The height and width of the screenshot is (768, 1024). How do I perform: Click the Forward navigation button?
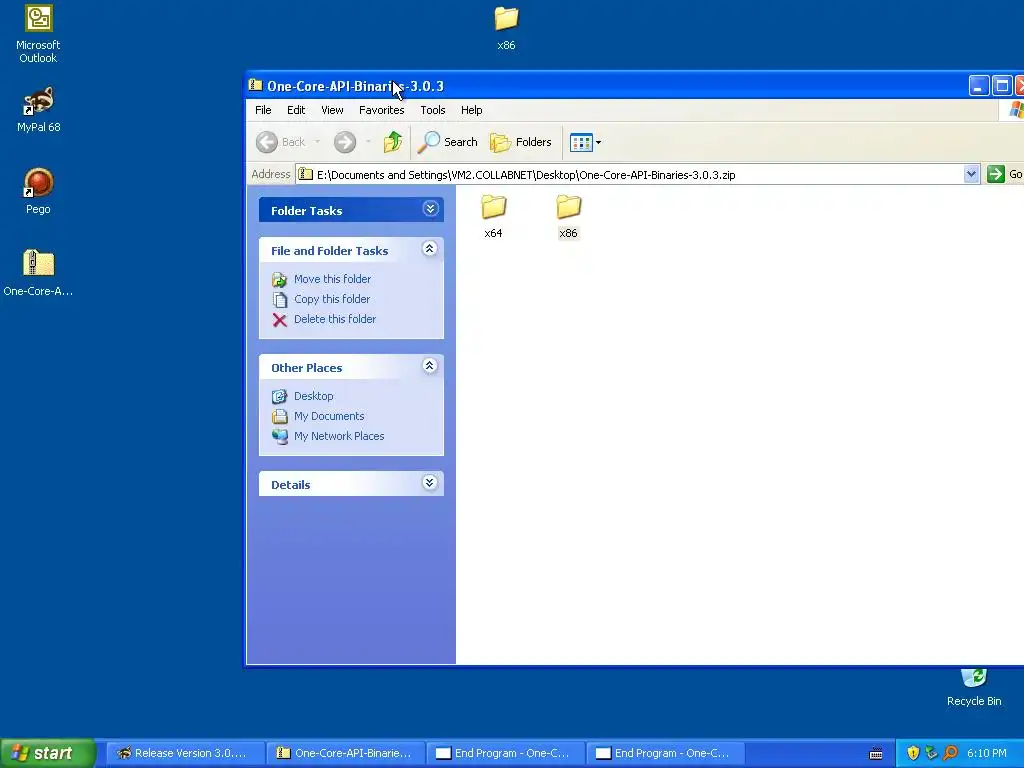coord(345,142)
